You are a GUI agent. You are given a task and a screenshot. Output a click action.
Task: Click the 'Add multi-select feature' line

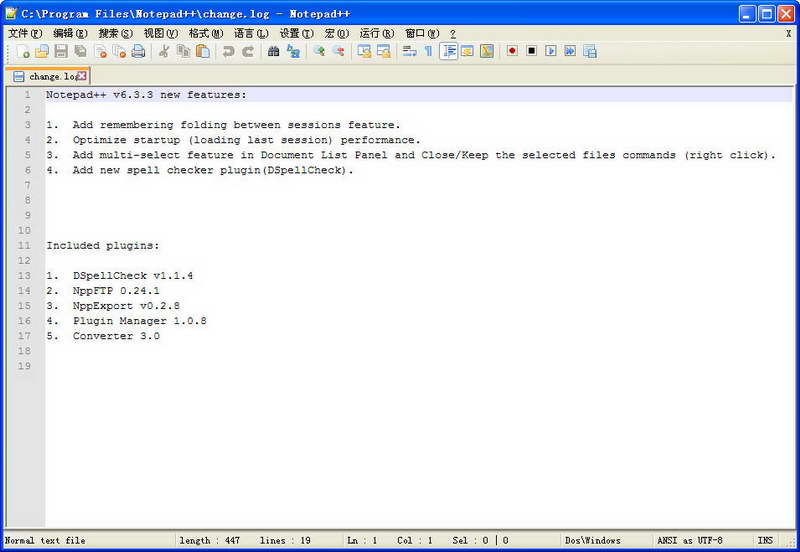[411, 155]
